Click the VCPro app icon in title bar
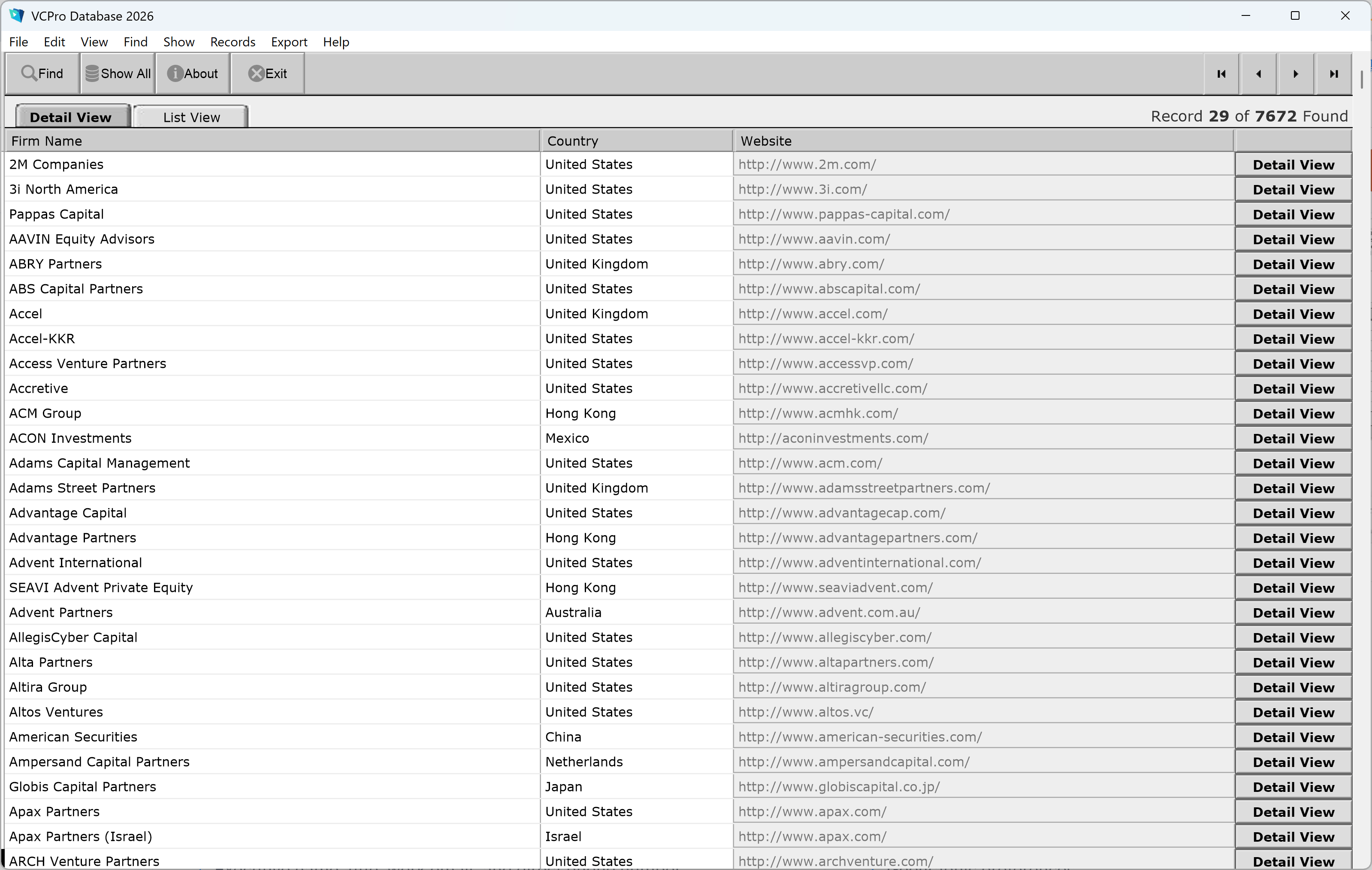This screenshot has width=1372, height=870. point(17,15)
